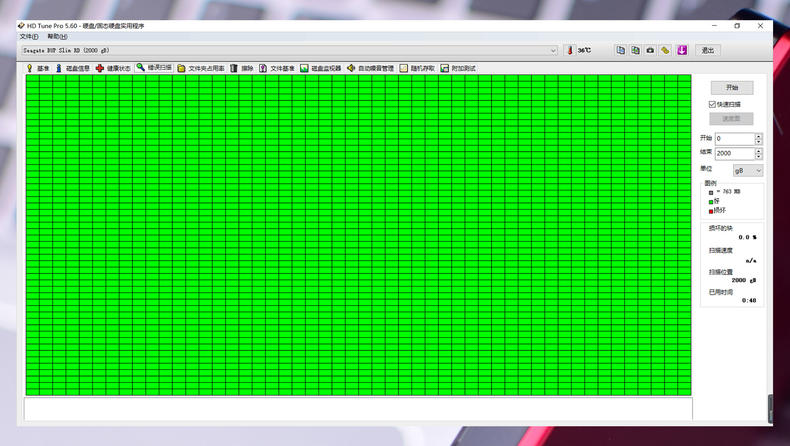Click the purple download arrow icon
This screenshot has height=446, width=790.
tap(681, 50)
